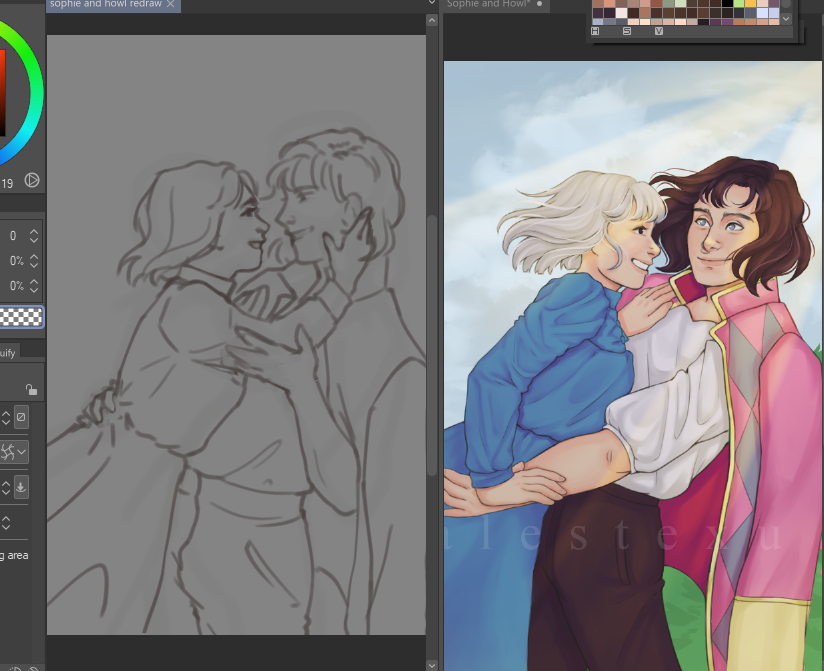
Task: Click the sketch canvas scrollbar down arrow
Action: (432, 665)
